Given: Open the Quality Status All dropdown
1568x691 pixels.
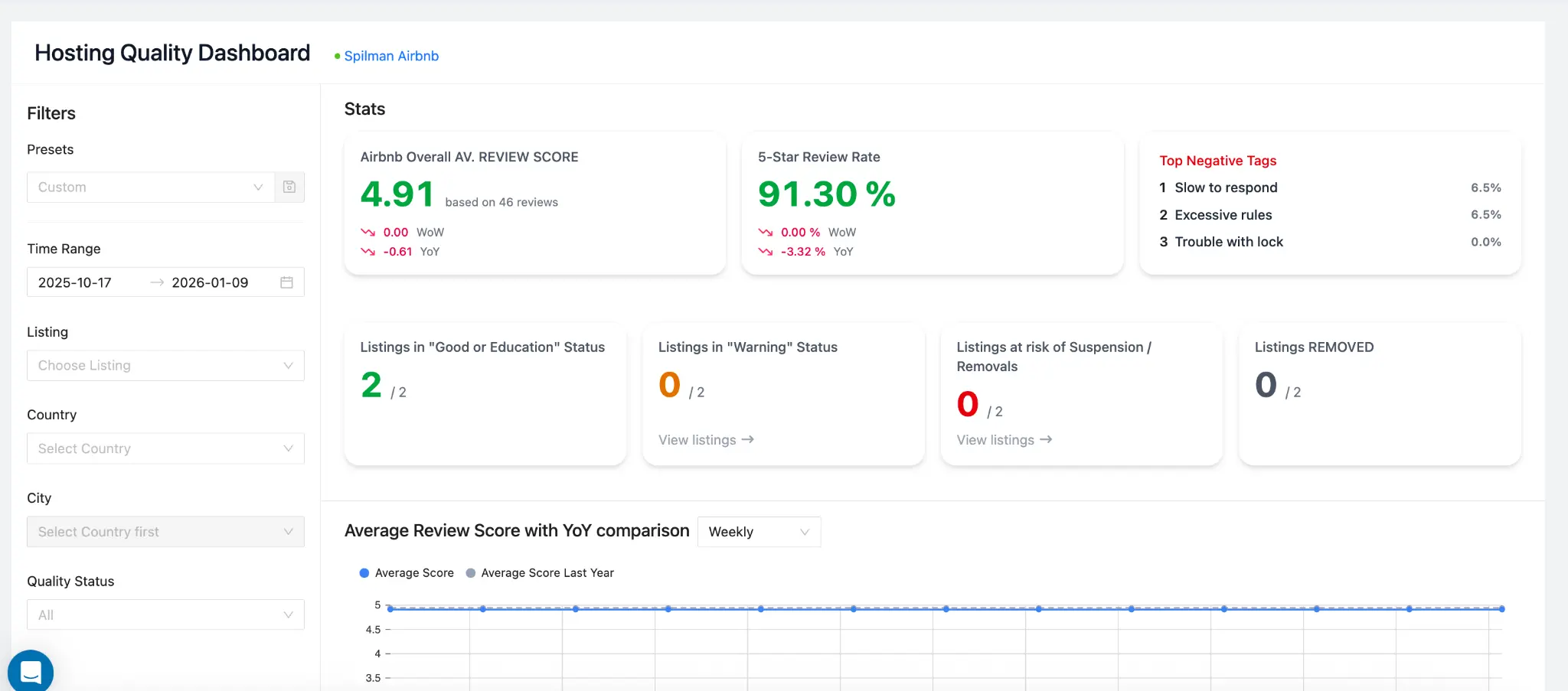Looking at the screenshot, I should click(x=165, y=614).
